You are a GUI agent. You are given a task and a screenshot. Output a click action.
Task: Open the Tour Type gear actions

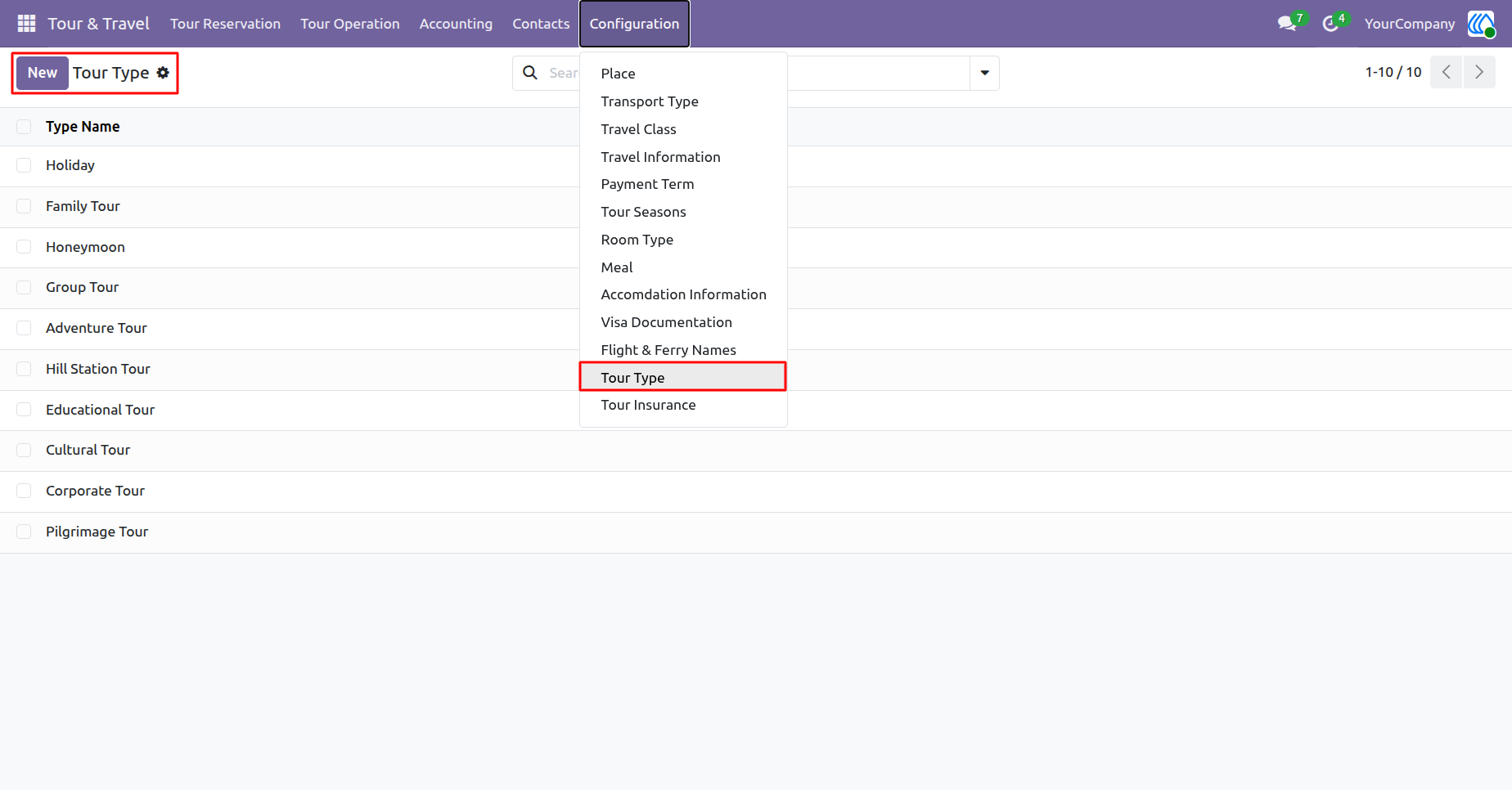pos(164,73)
